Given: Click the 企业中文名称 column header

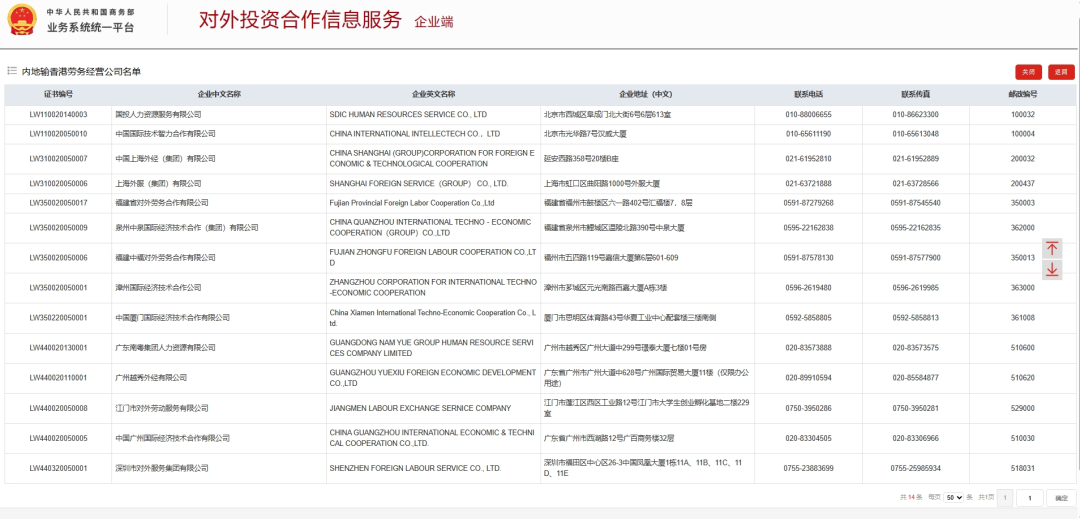Looking at the screenshot, I should (219, 94).
